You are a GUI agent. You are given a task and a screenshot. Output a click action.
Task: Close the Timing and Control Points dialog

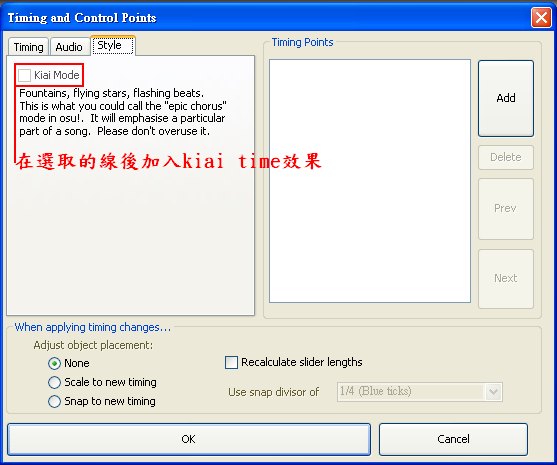[x=541, y=17]
